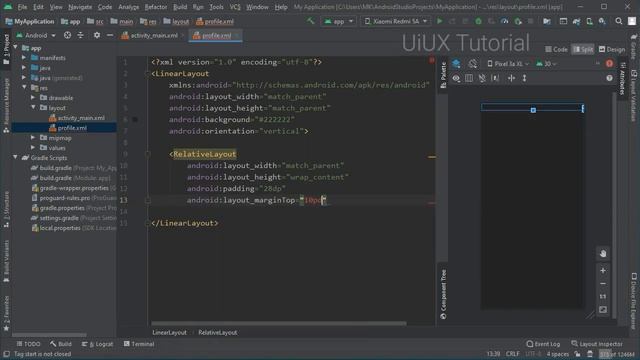Open API level 30 dropdown in preview
The height and width of the screenshot is (360, 640).
(546, 64)
